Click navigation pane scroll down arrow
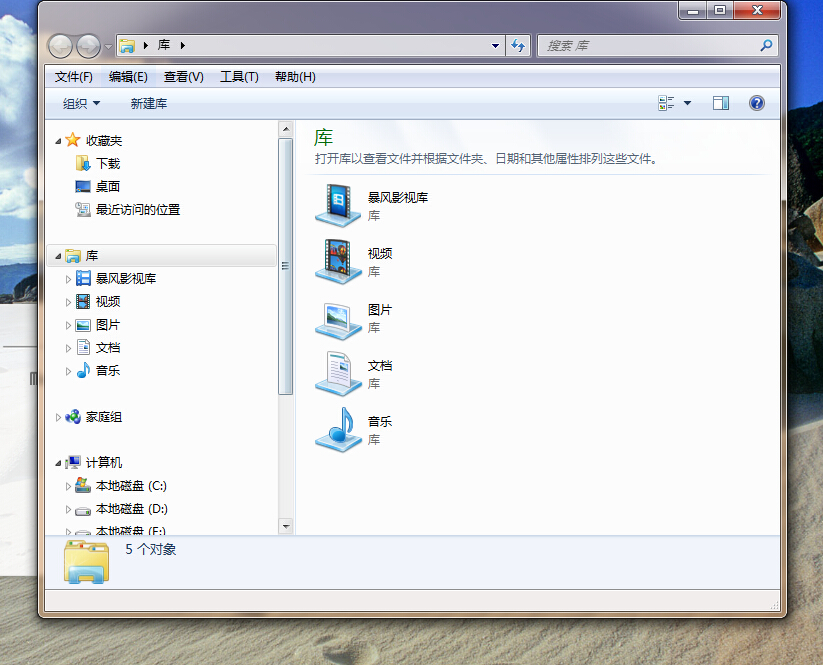The width and height of the screenshot is (823, 665). [x=286, y=526]
